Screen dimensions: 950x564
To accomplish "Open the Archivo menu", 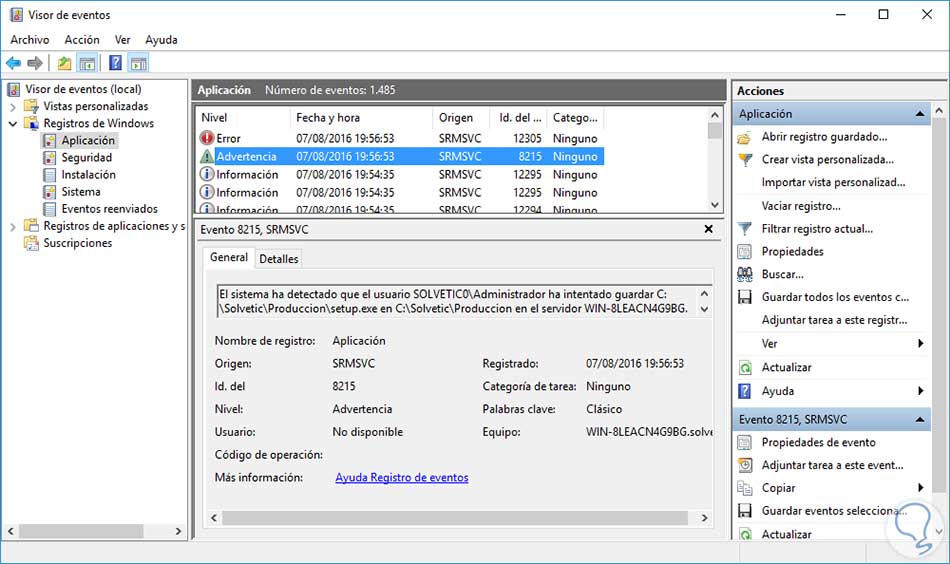I will pos(30,40).
